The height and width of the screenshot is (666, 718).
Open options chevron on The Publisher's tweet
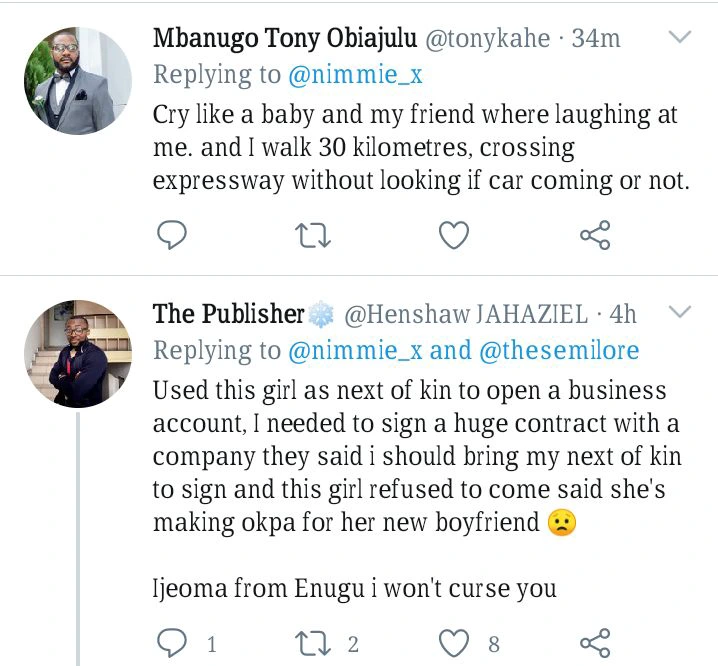pos(680,312)
